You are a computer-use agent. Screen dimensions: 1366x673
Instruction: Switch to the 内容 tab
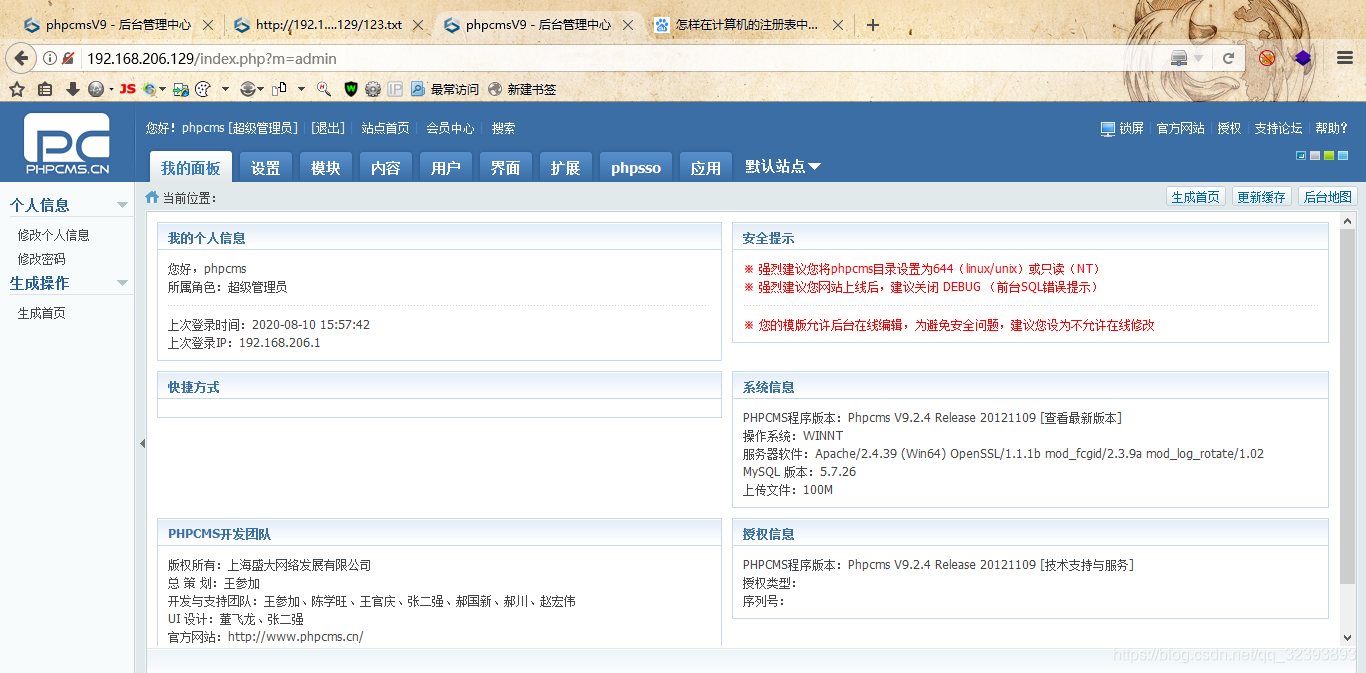tap(386, 167)
